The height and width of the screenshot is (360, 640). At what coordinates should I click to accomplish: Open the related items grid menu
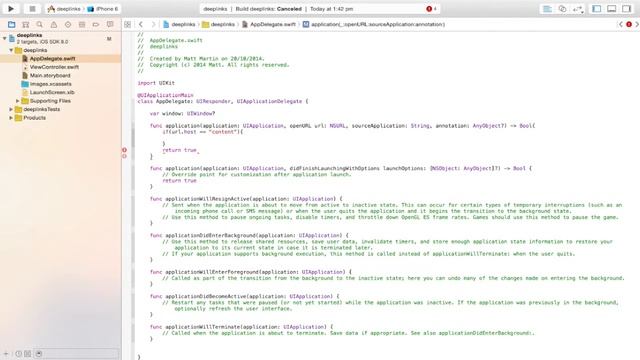click(x=128, y=24)
